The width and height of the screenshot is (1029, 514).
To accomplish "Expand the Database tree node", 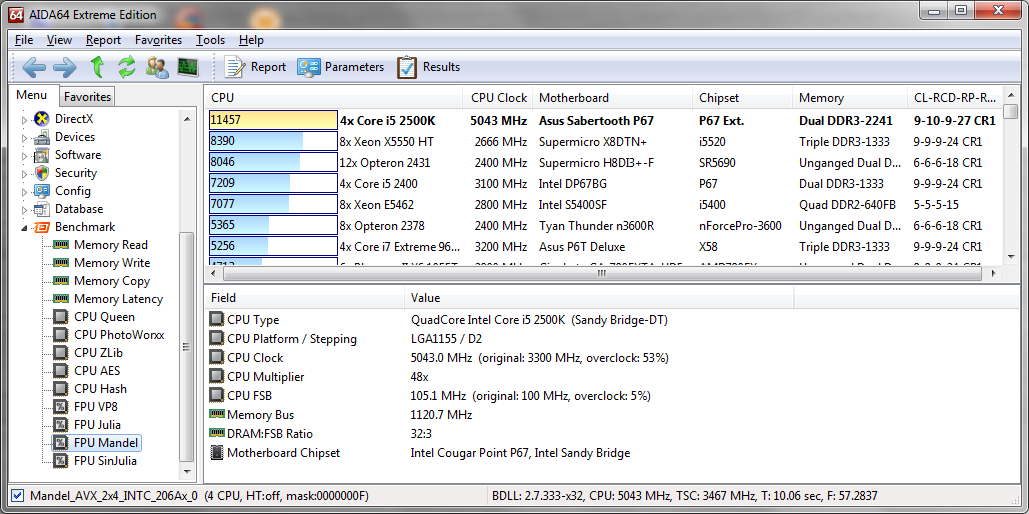I will [25, 210].
